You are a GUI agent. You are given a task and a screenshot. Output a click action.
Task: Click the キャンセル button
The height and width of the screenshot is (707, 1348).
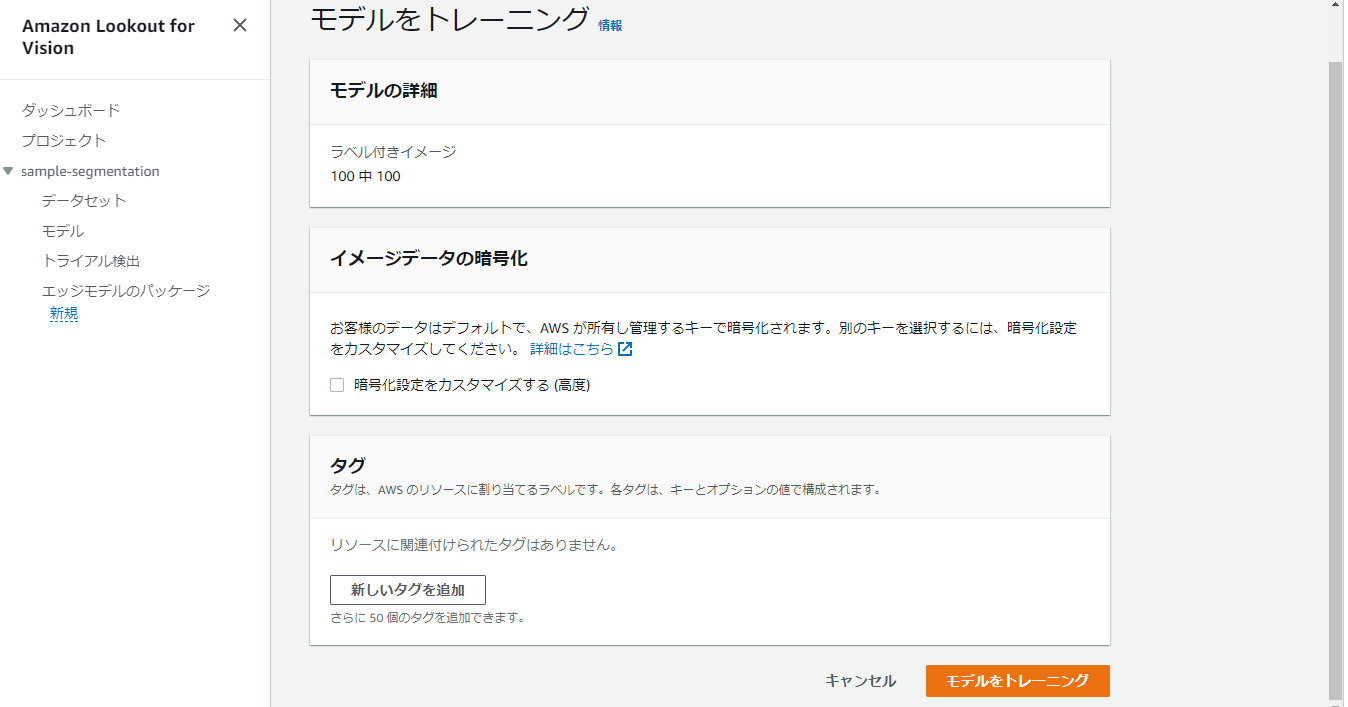click(x=860, y=681)
